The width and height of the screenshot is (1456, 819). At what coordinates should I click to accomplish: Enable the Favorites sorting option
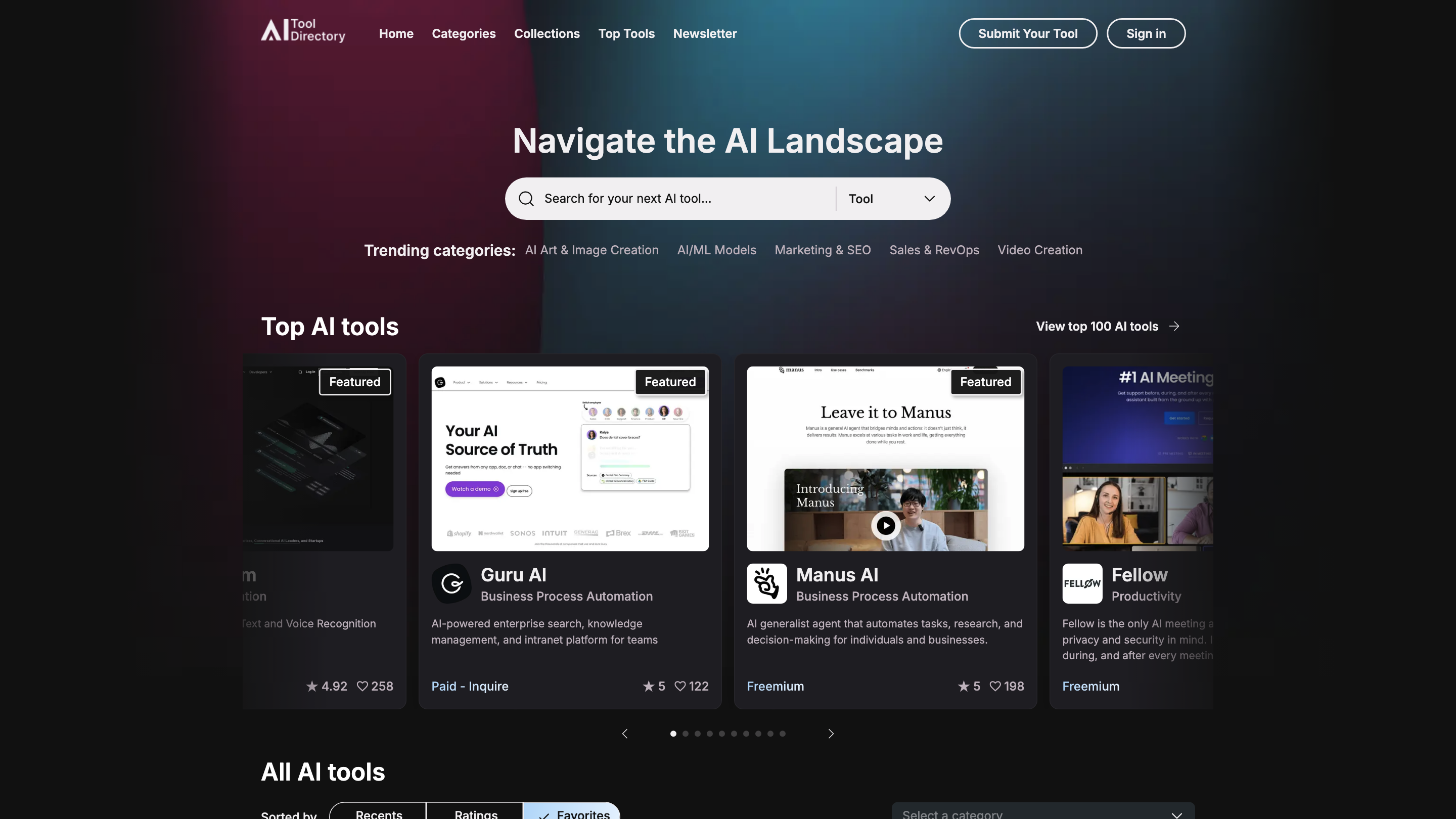(573, 814)
